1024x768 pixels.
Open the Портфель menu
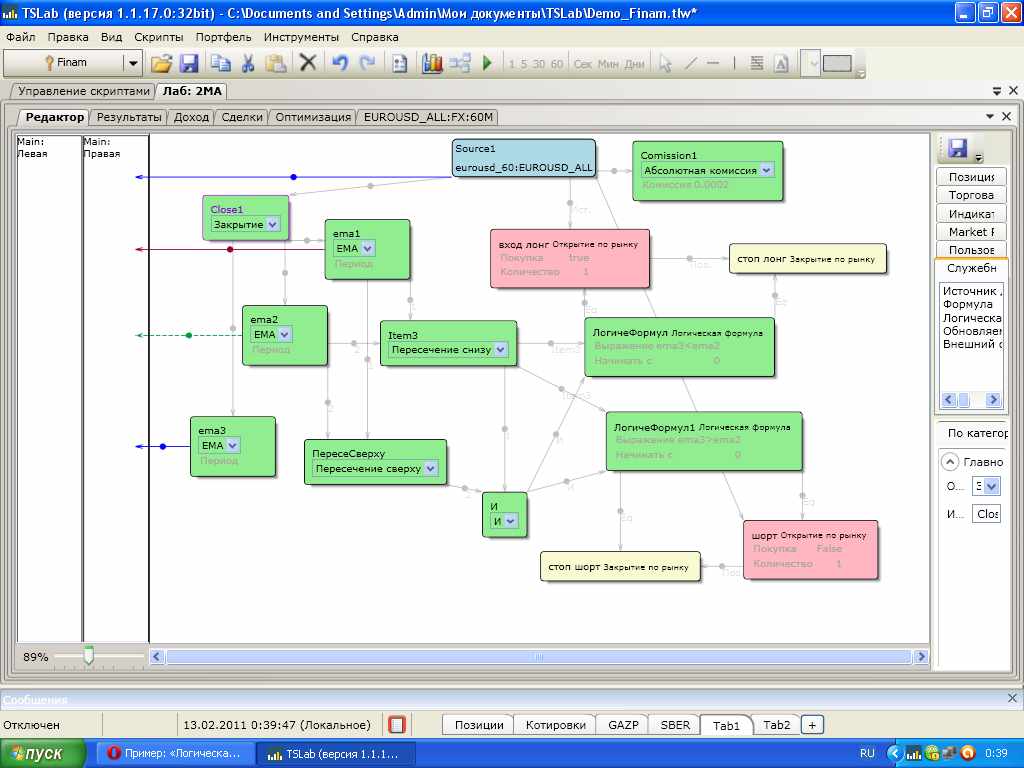223,37
